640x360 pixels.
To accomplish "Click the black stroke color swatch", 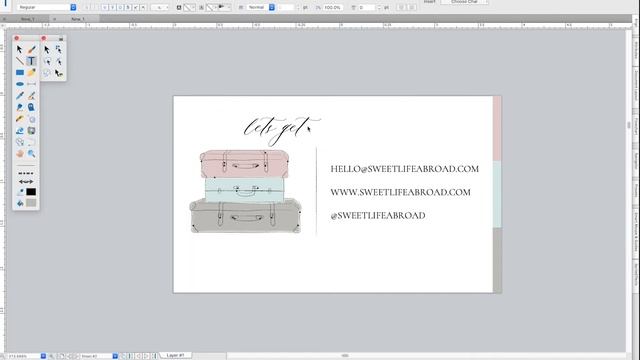I will point(31,192).
